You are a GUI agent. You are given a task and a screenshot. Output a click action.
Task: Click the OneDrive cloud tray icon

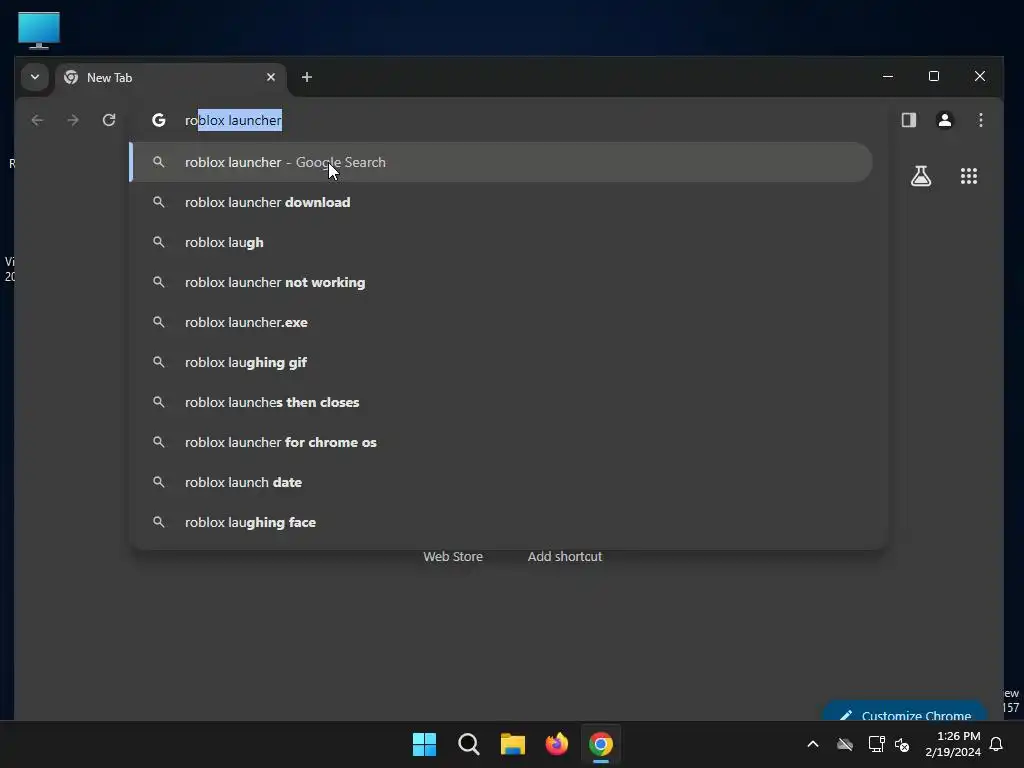pos(845,744)
